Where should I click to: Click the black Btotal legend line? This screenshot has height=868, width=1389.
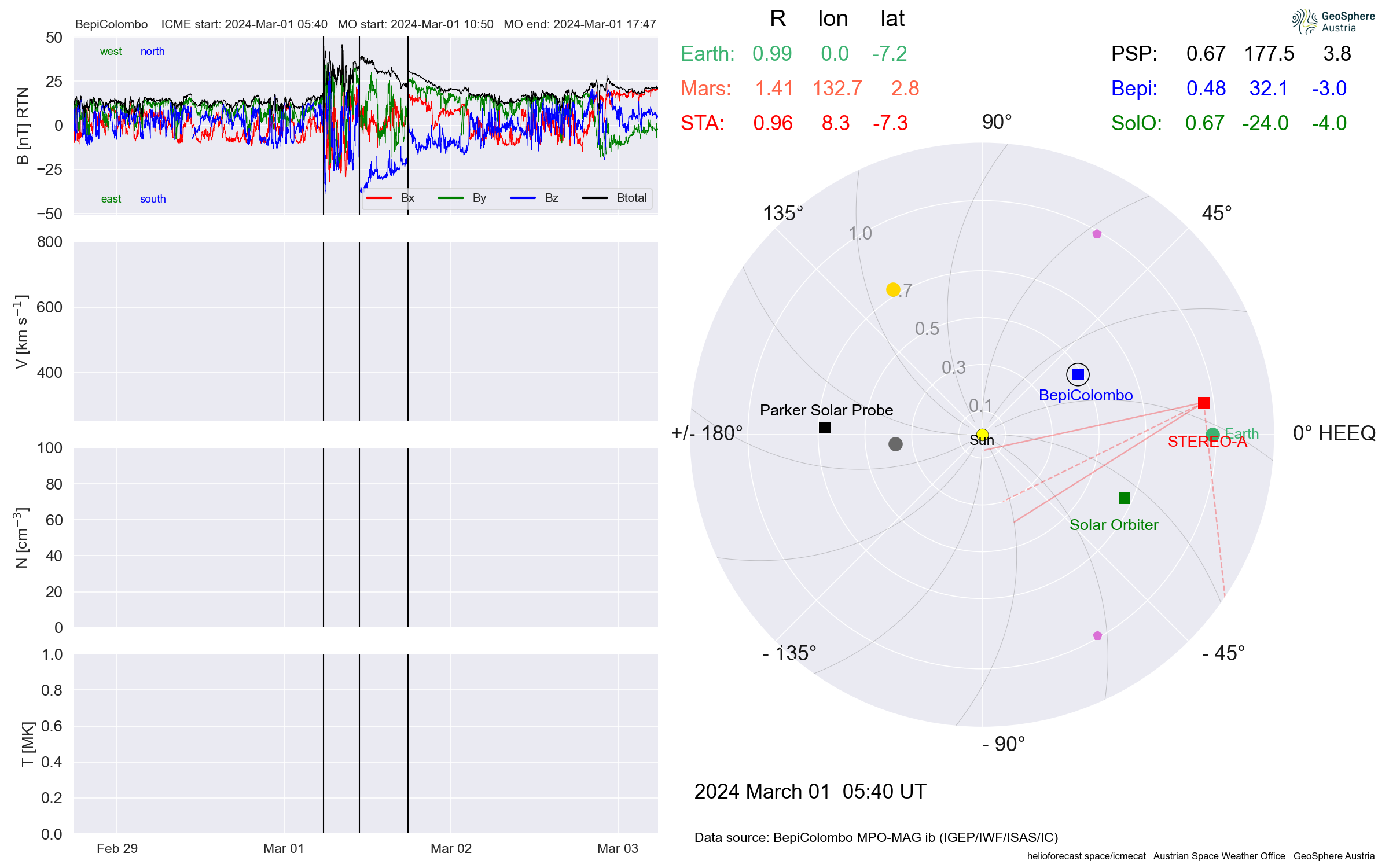(595, 198)
